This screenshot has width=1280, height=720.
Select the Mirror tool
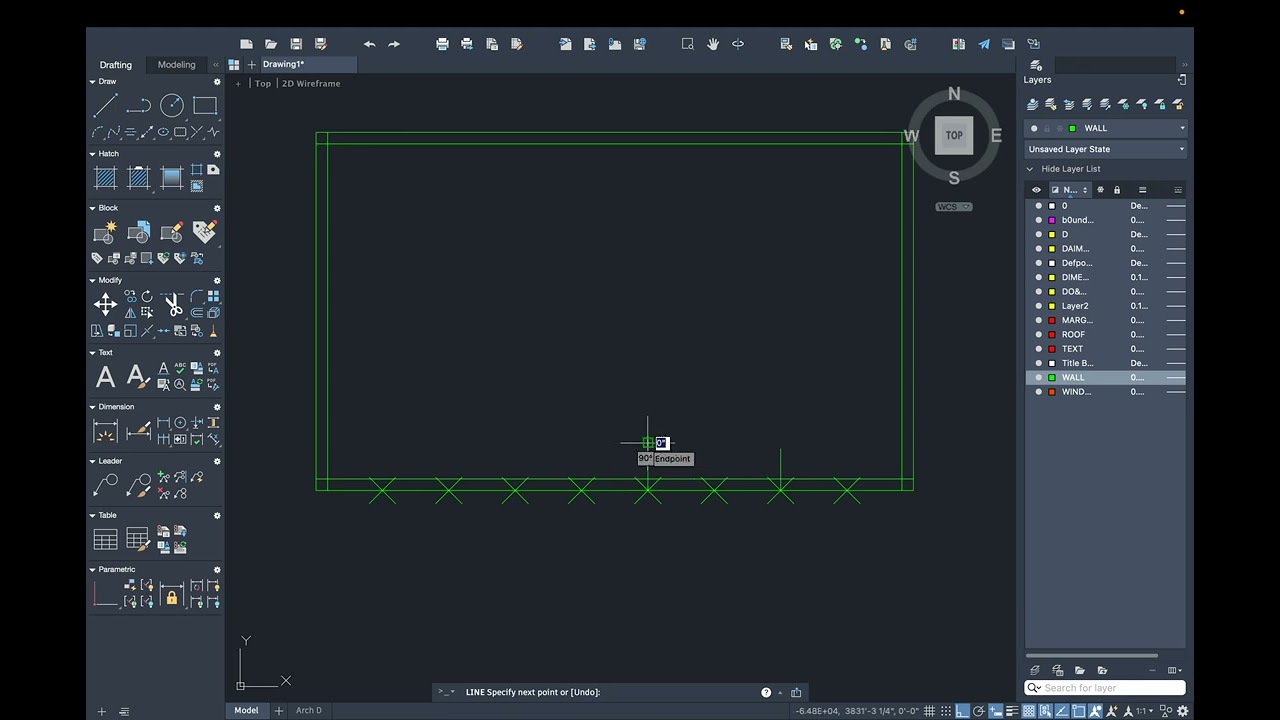(130, 313)
